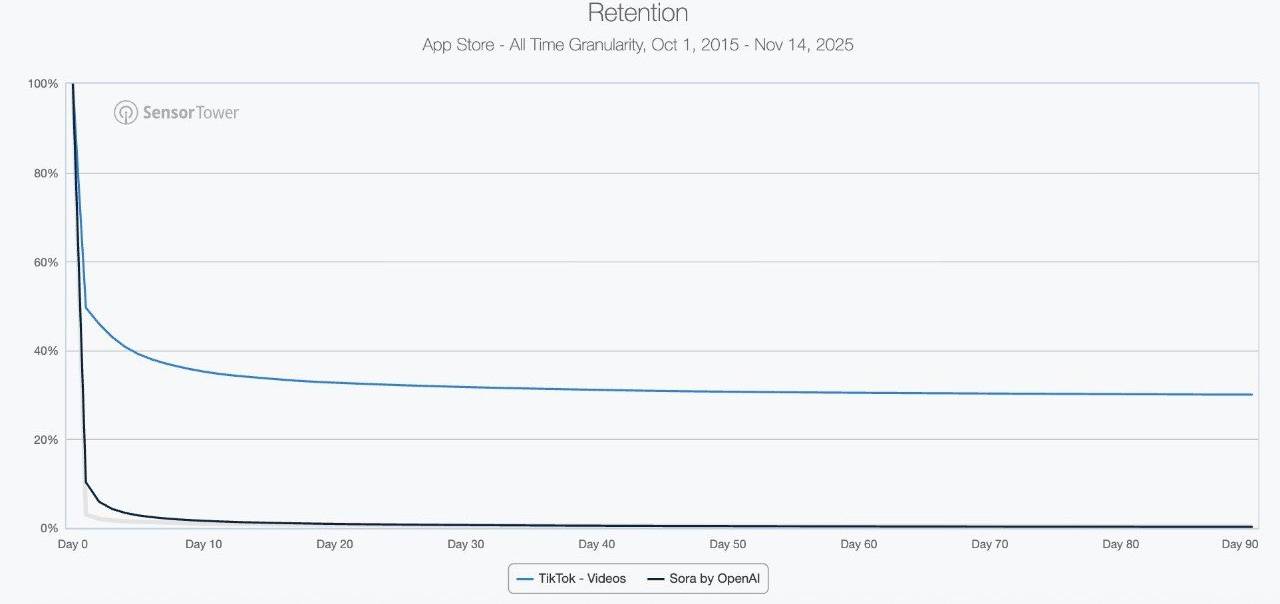Click the Sensor Tower watermark text

[190, 112]
